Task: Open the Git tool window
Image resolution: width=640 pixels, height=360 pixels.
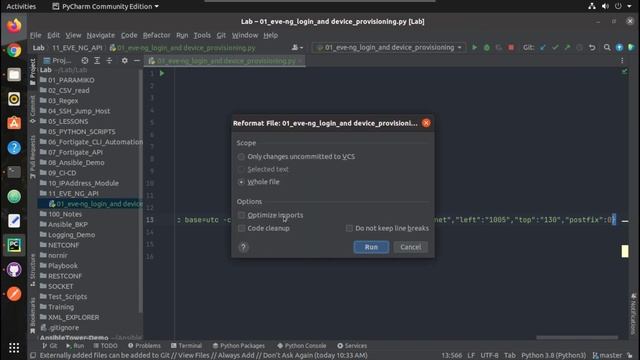Action: (x=49, y=346)
